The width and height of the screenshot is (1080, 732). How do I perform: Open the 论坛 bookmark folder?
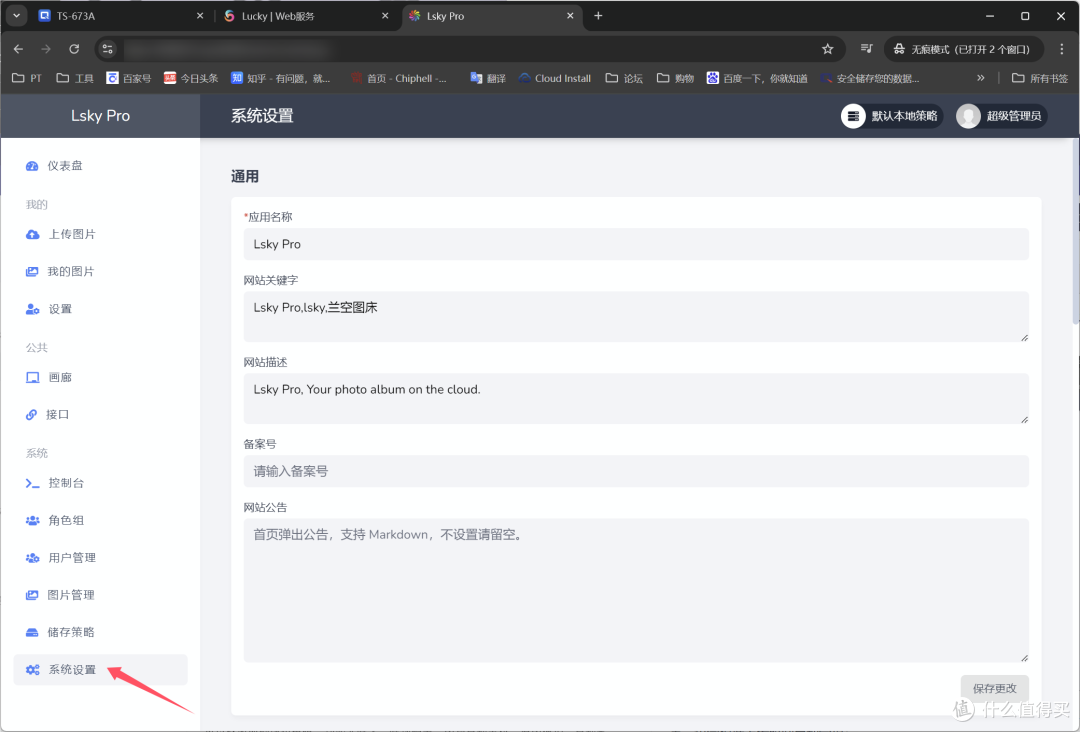[624, 78]
